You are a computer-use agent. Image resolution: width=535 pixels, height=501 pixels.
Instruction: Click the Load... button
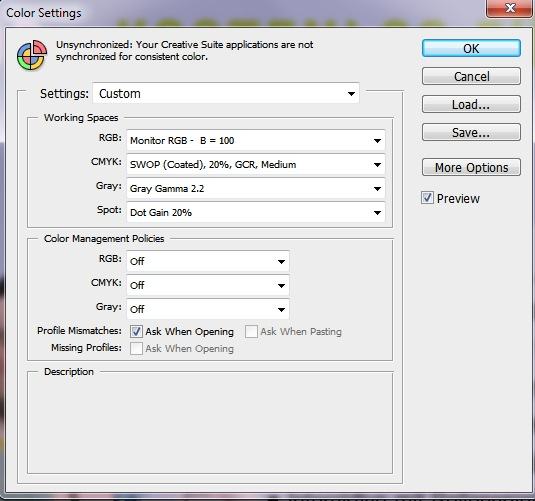pos(471,104)
